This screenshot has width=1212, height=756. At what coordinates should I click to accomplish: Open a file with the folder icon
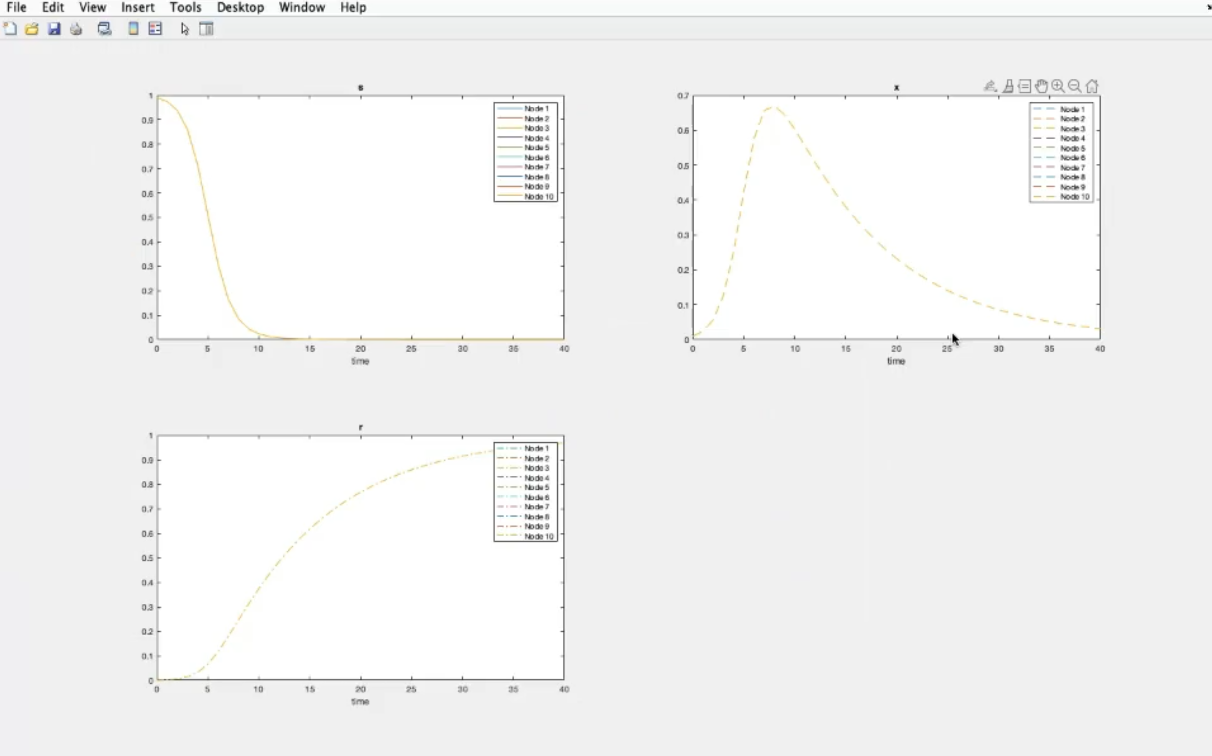tap(32, 29)
